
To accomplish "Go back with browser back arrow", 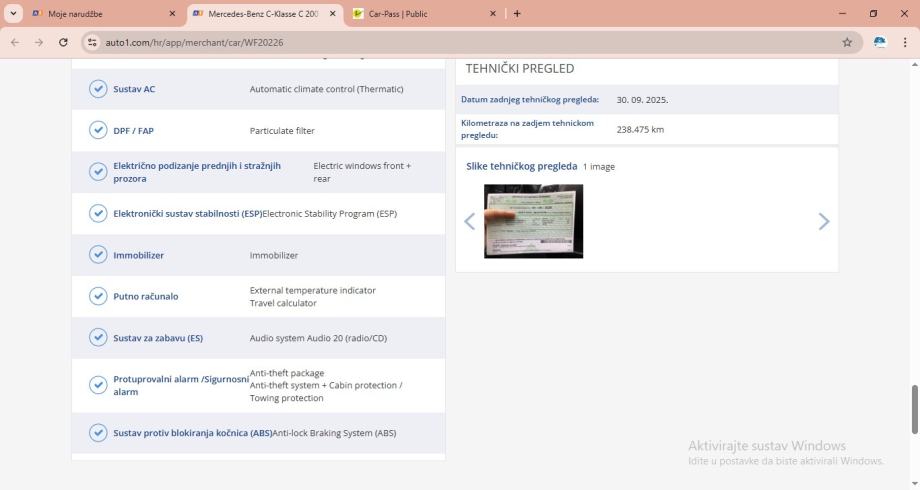I will pyautogui.click(x=15, y=42).
